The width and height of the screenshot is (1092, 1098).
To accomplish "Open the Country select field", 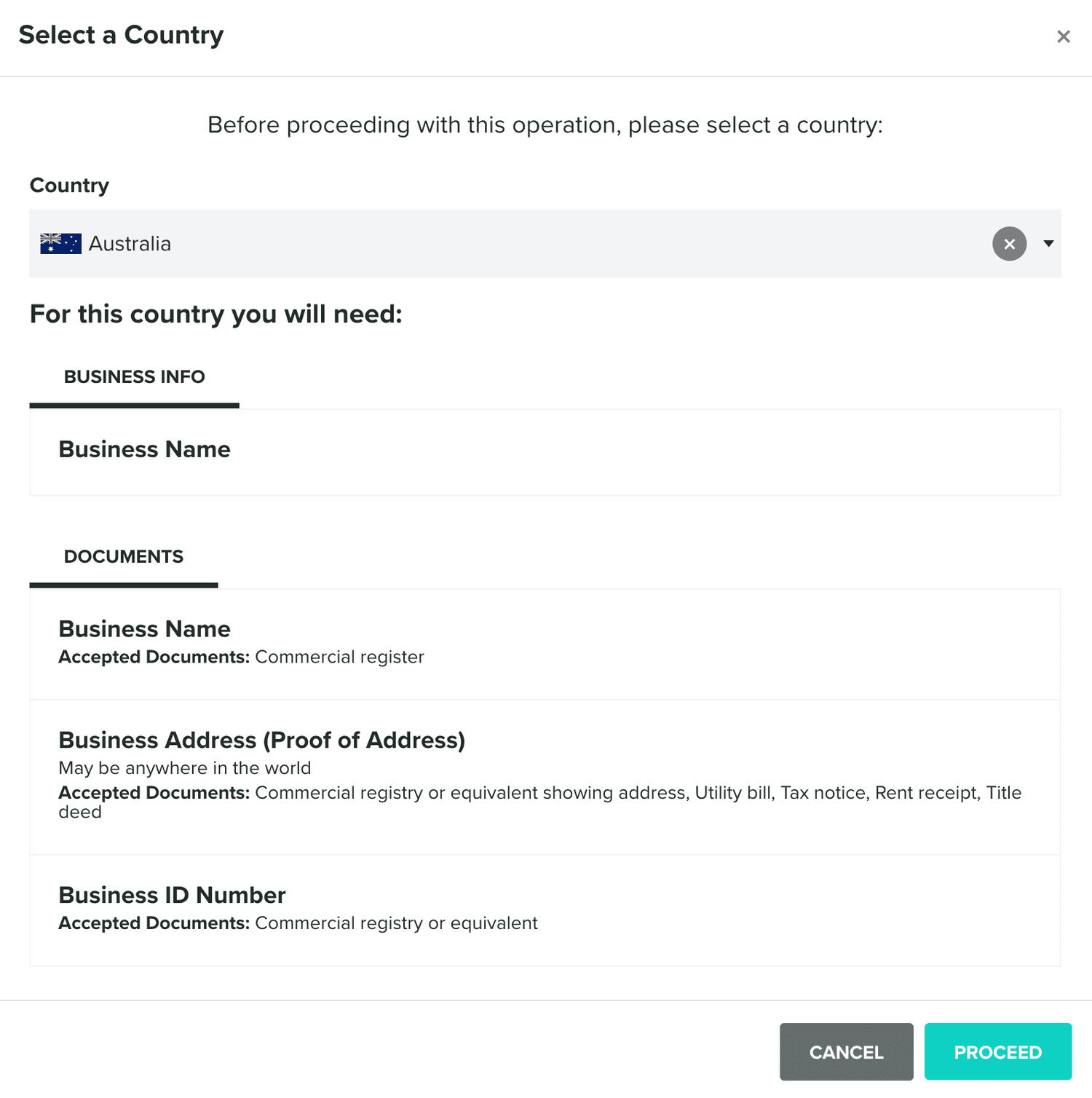I will tap(545, 244).
